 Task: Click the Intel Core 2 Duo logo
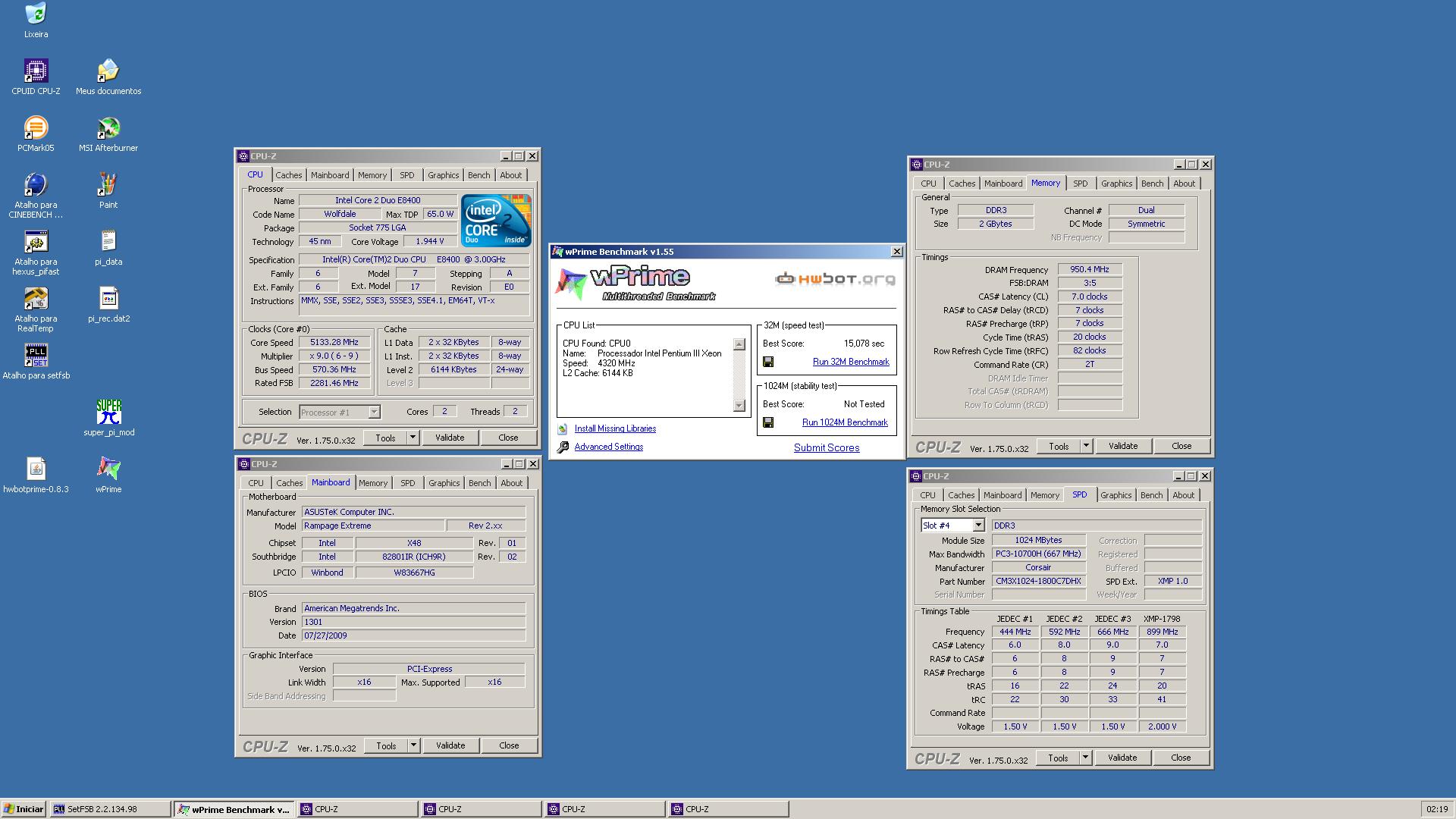pyautogui.click(x=496, y=221)
